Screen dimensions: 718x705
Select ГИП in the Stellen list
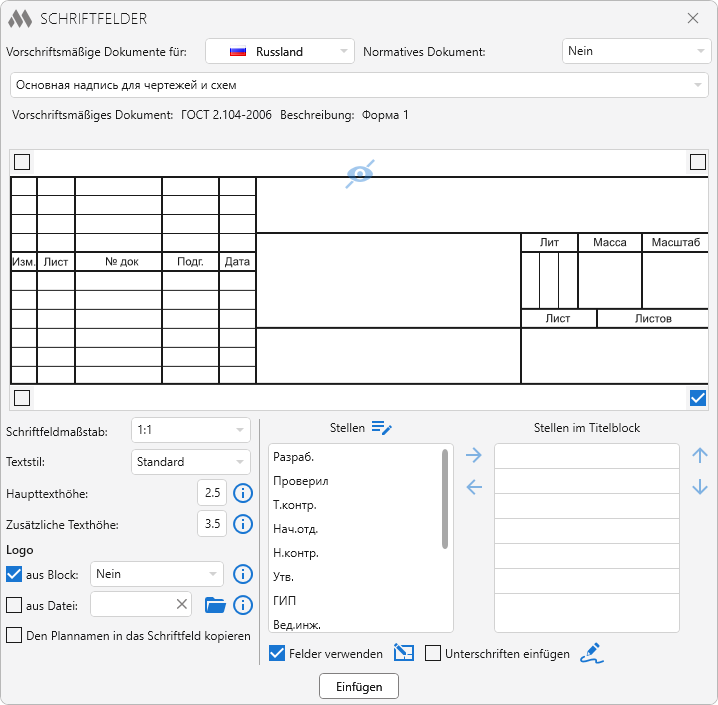point(285,601)
